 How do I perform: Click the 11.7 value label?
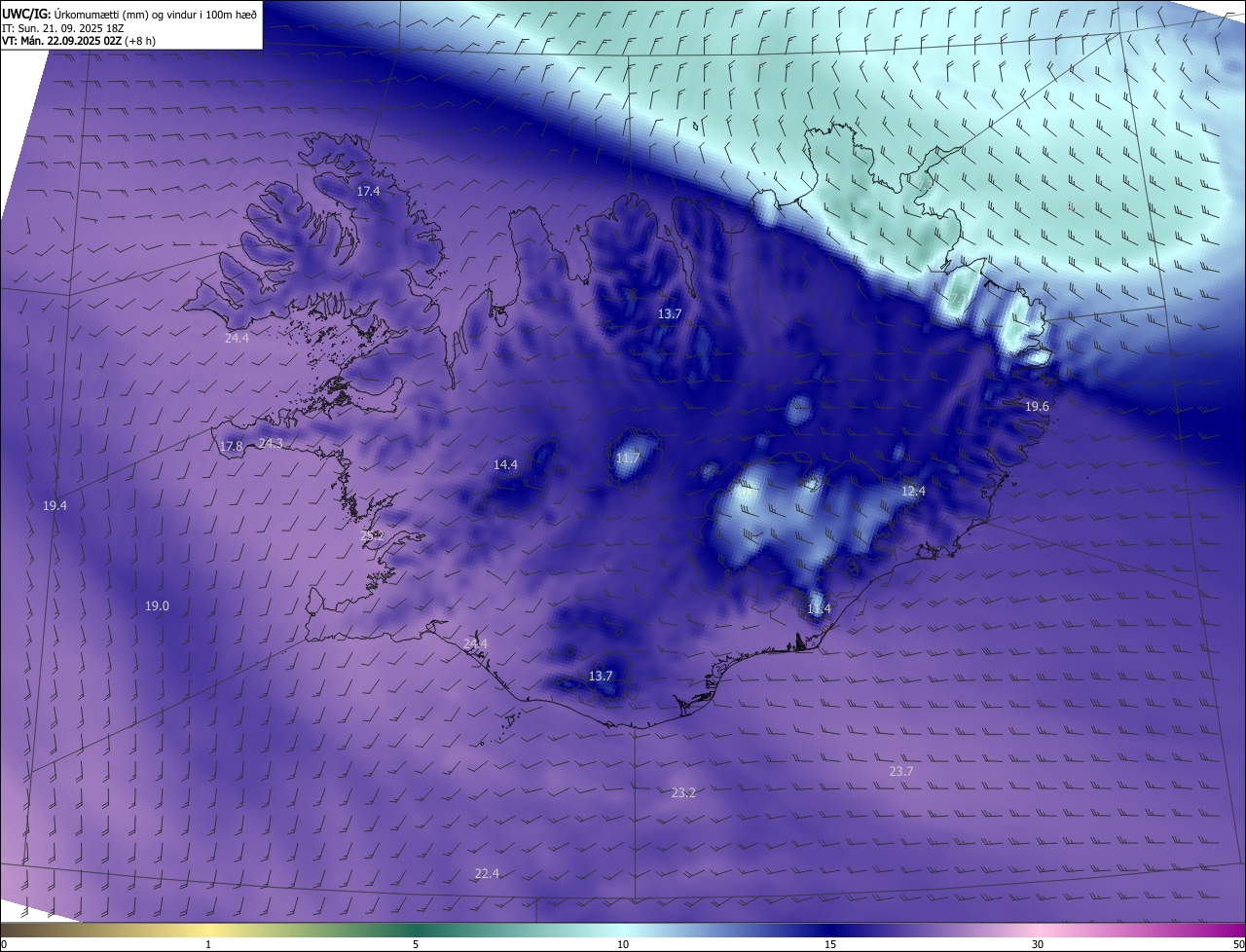[x=628, y=458]
